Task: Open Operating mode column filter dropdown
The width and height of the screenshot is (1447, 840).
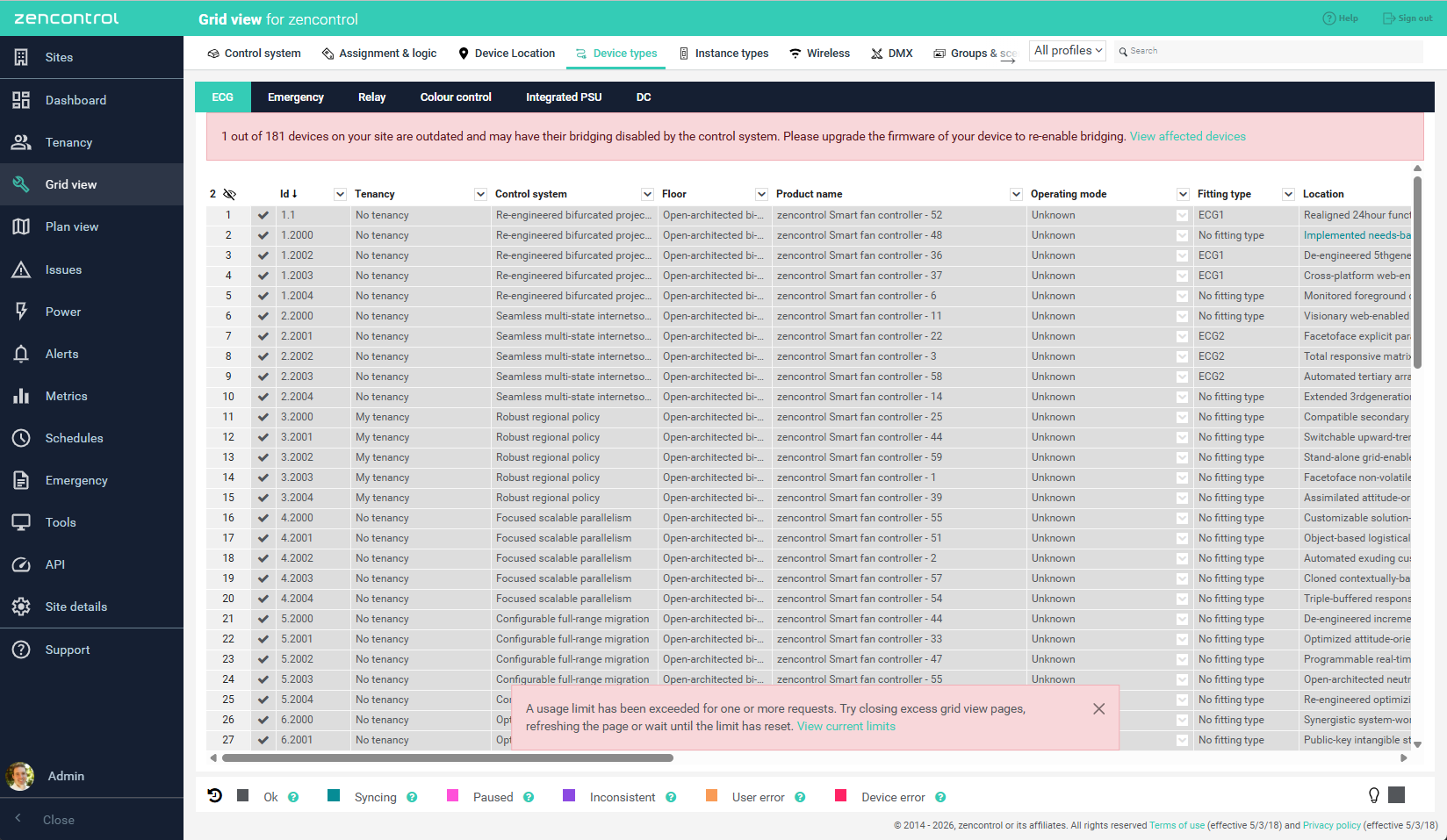Action: point(1184,194)
